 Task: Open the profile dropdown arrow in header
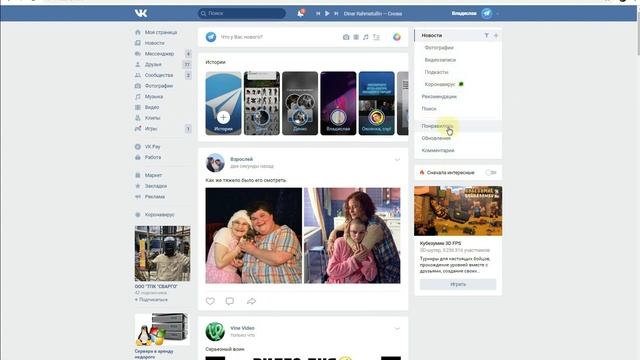point(497,13)
